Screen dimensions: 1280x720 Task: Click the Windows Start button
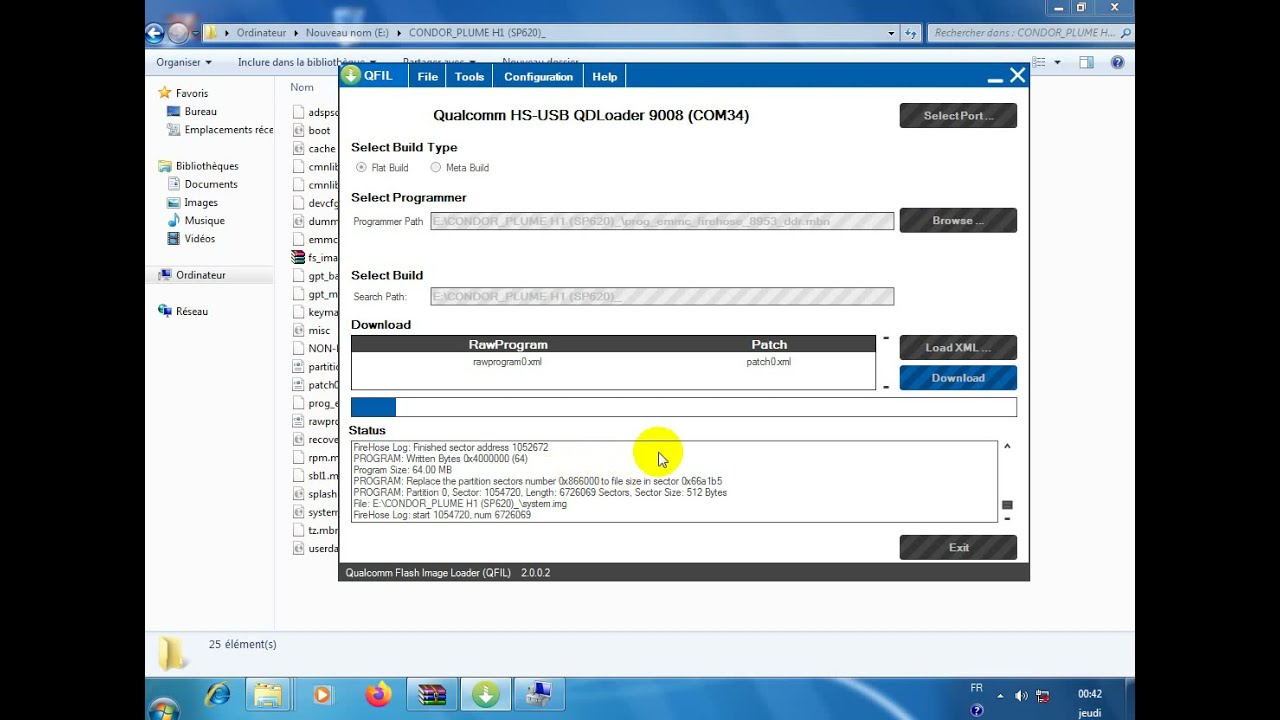pyautogui.click(x=164, y=709)
